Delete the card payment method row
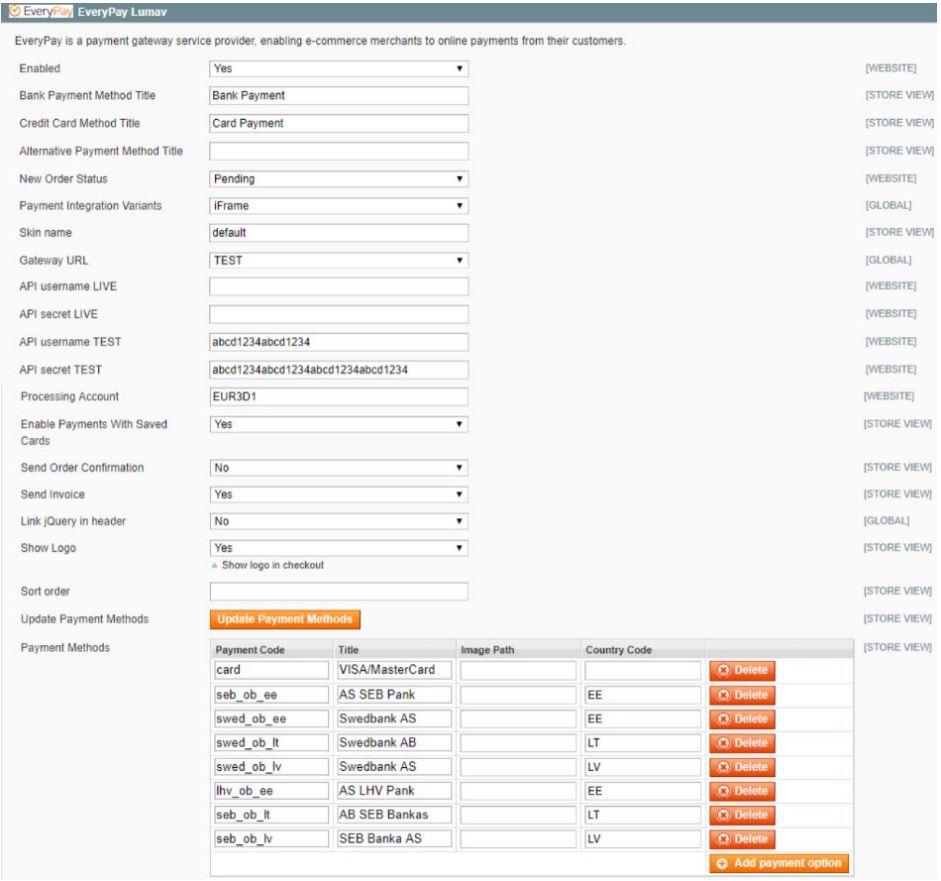The height and width of the screenshot is (881, 941). pos(742,670)
